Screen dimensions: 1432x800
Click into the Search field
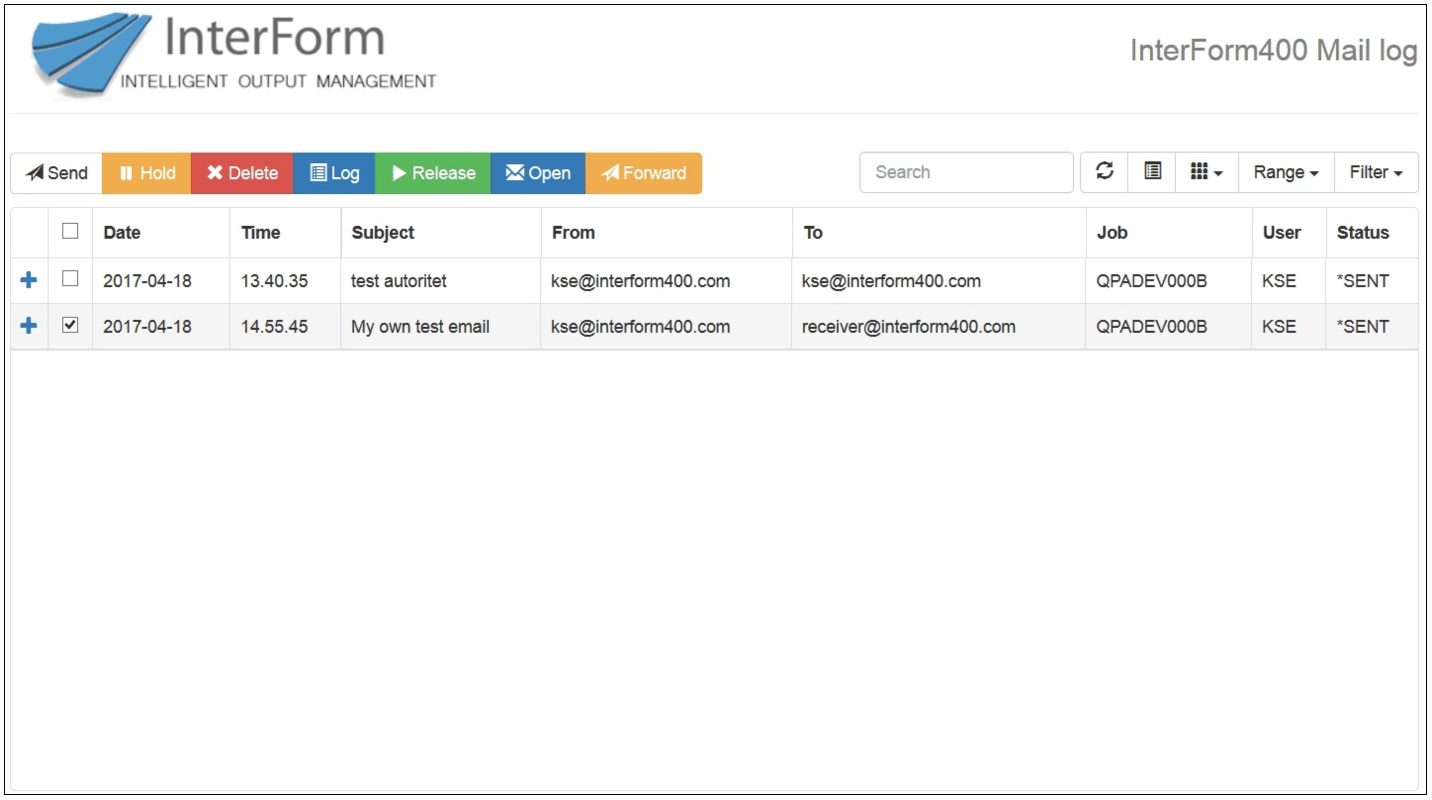(966, 172)
